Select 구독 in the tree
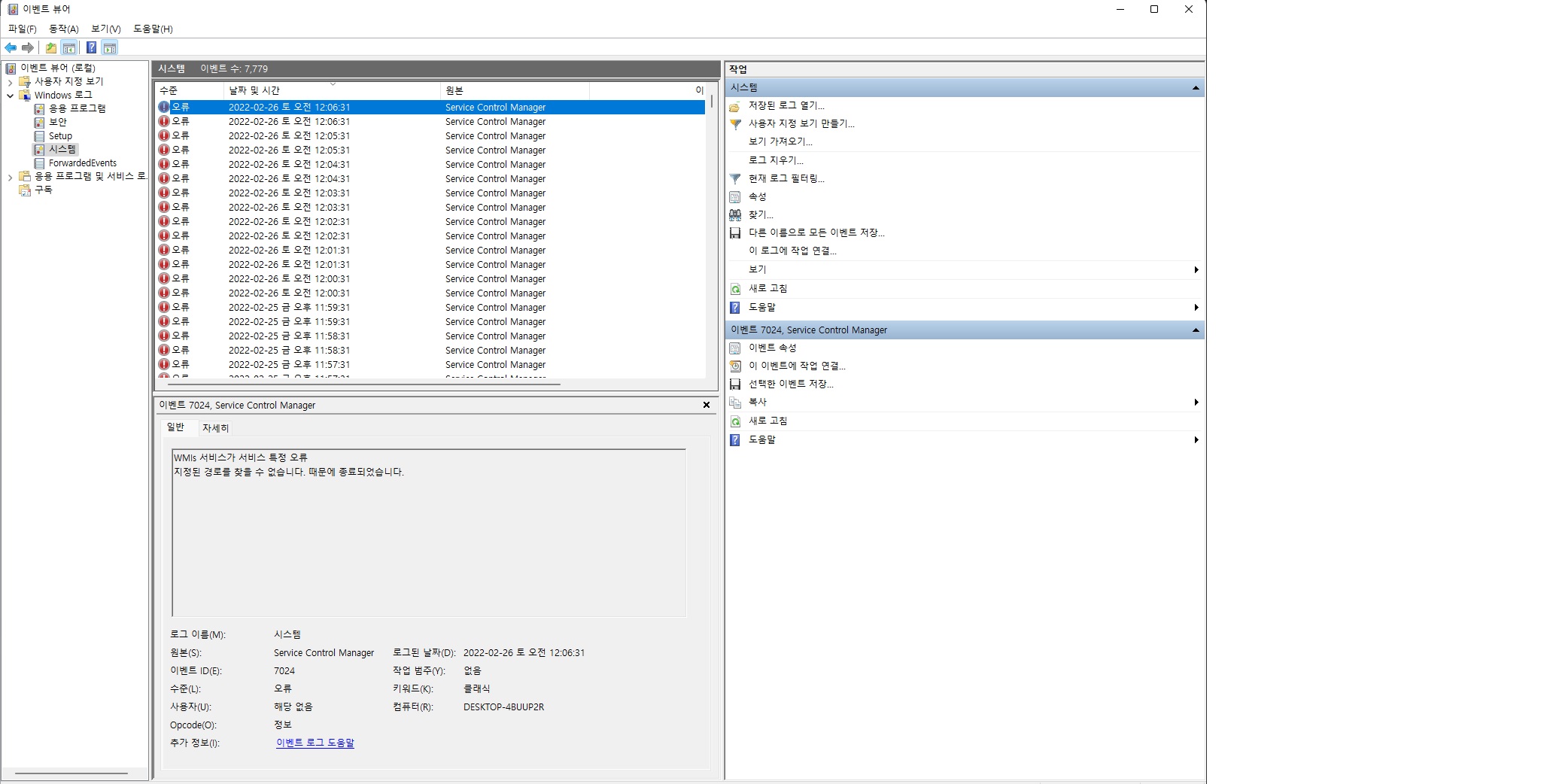The width and height of the screenshot is (1553, 784). [x=43, y=190]
